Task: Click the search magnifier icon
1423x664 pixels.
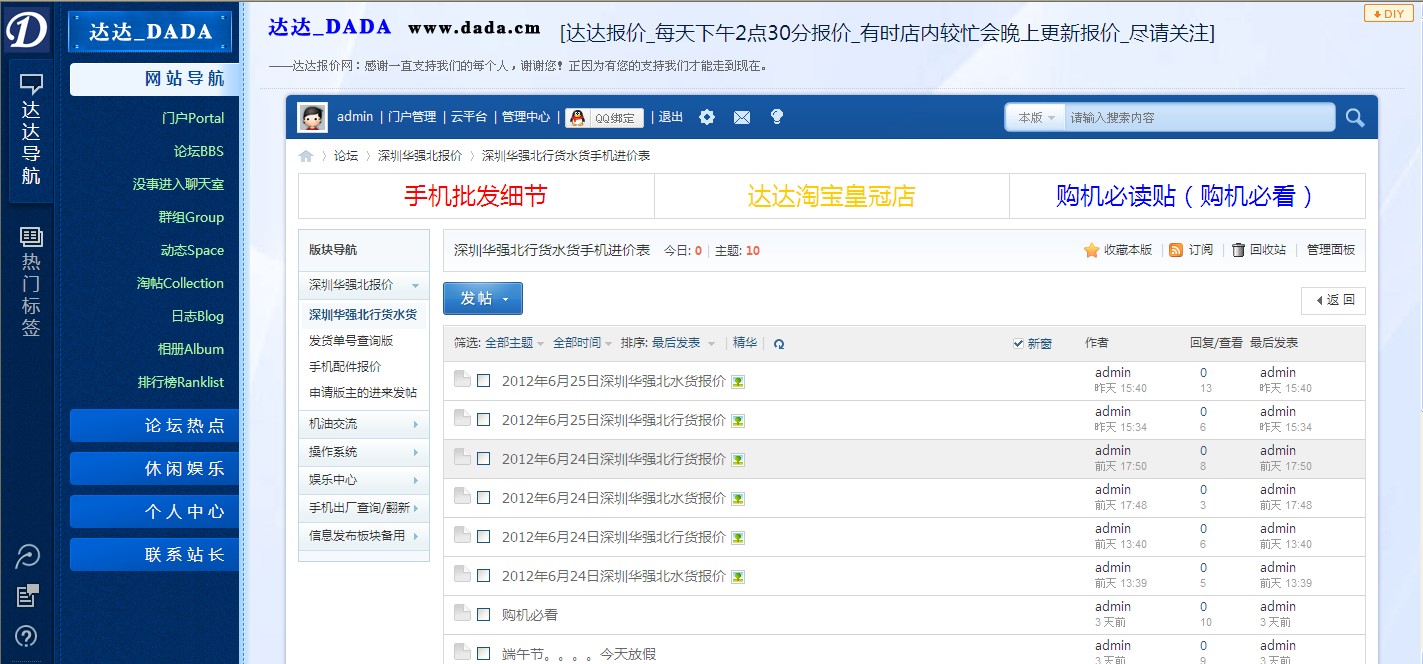Action: coord(1354,118)
